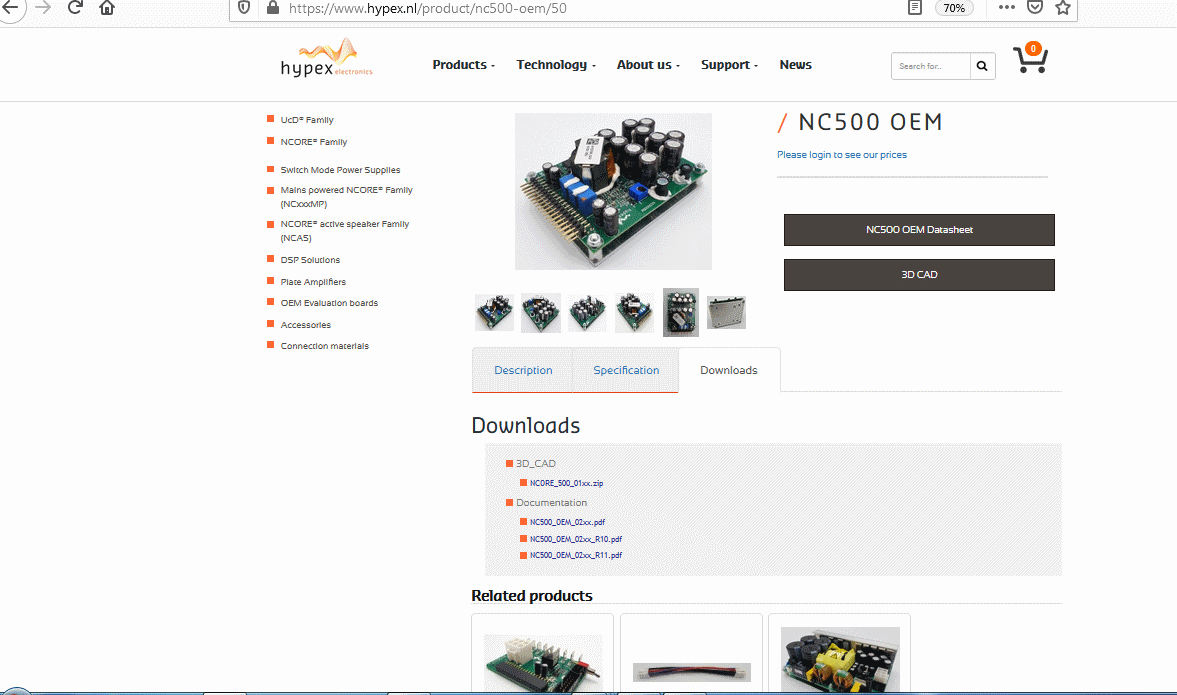Viewport: 1177px width, 695px height.
Task: Click the browser forward arrow
Action: [x=43, y=8]
